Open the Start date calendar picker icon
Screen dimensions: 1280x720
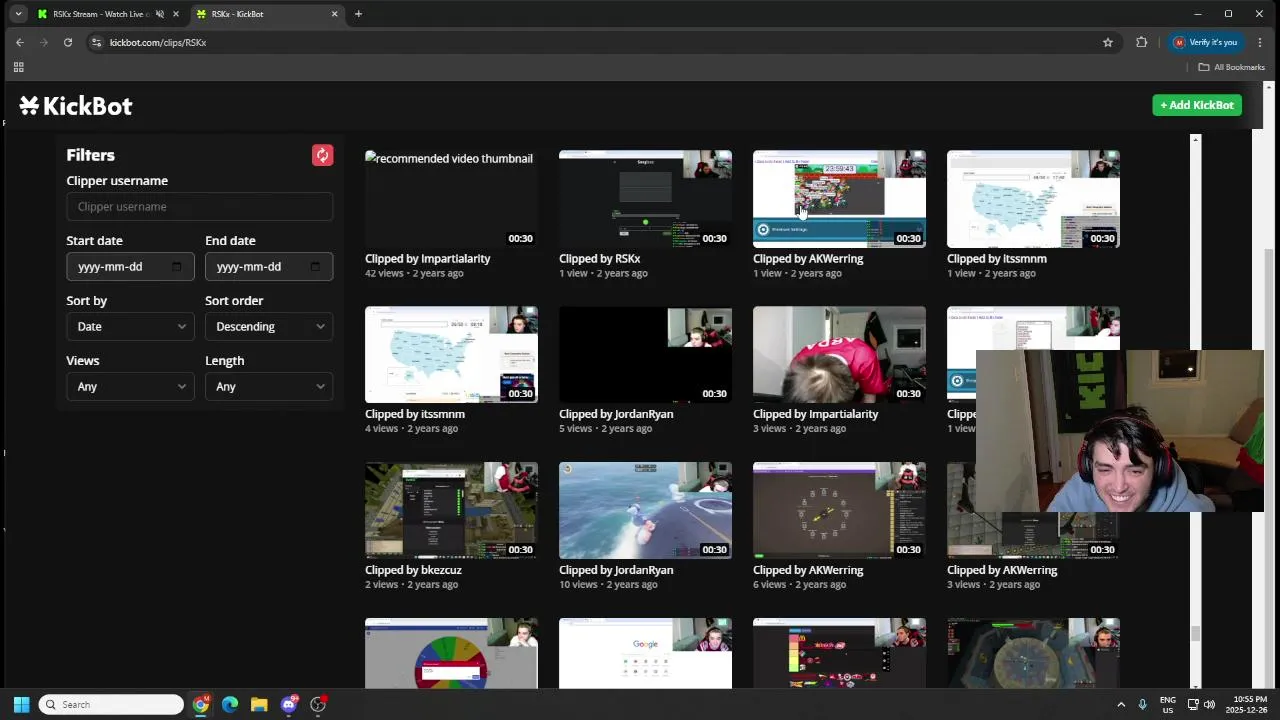[177, 267]
